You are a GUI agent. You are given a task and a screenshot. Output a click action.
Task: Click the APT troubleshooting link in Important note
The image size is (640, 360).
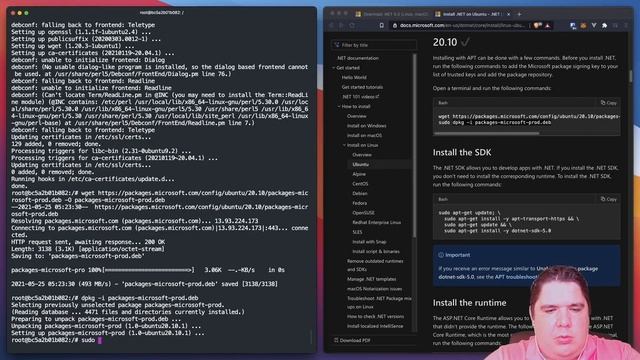516,277
